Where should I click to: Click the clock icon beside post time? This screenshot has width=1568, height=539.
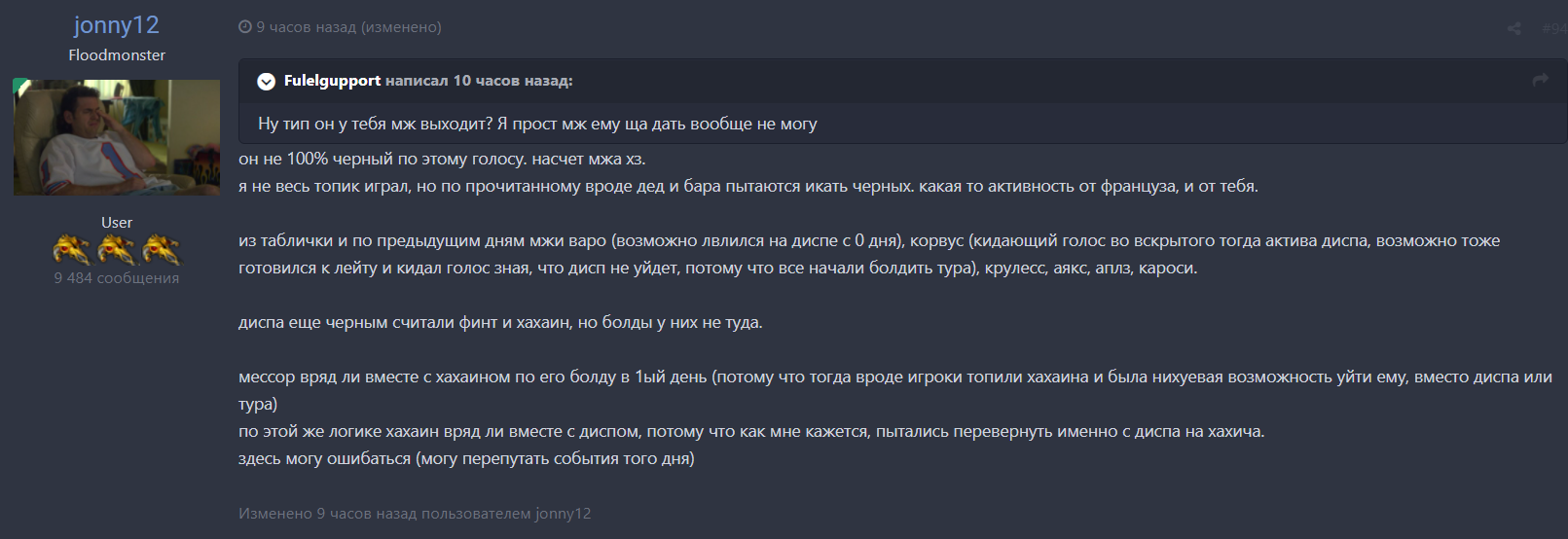(245, 27)
